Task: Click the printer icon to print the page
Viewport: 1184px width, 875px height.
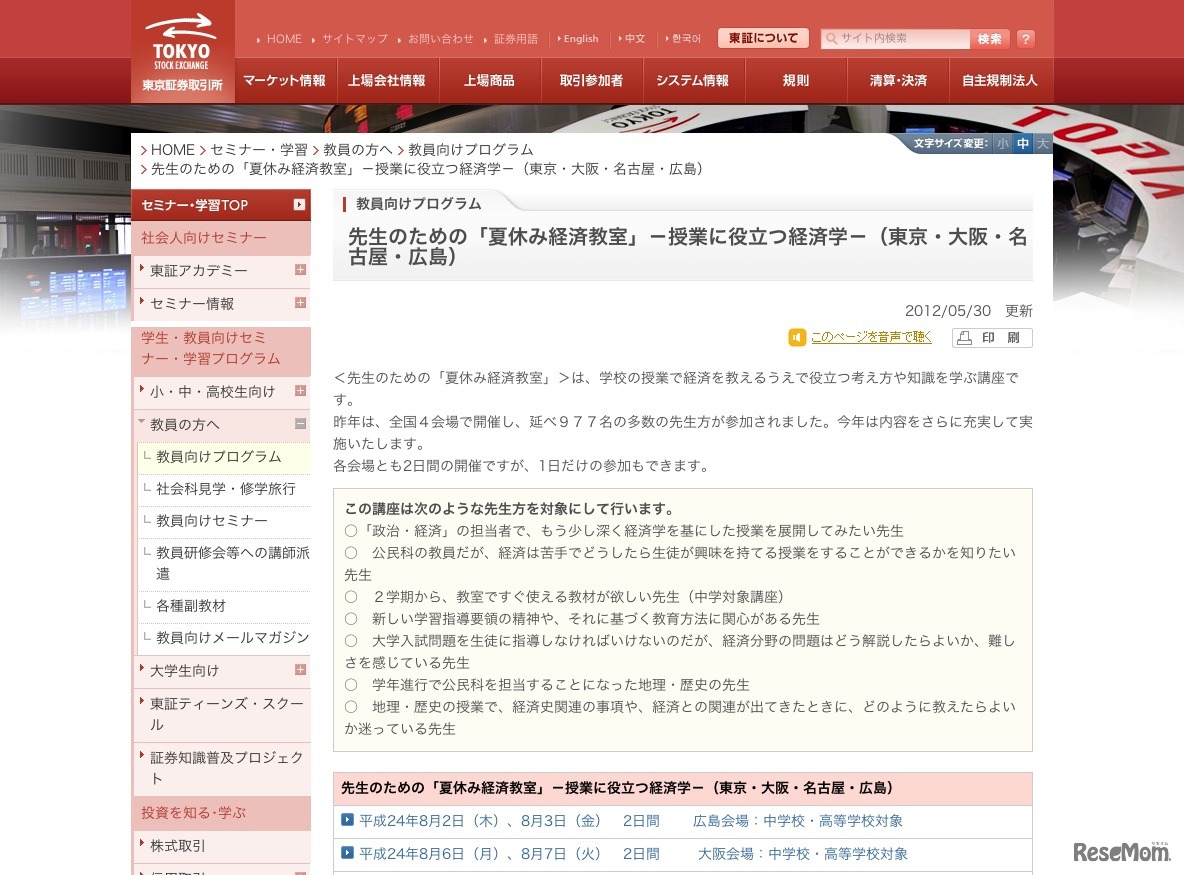Action: [x=962, y=338]
